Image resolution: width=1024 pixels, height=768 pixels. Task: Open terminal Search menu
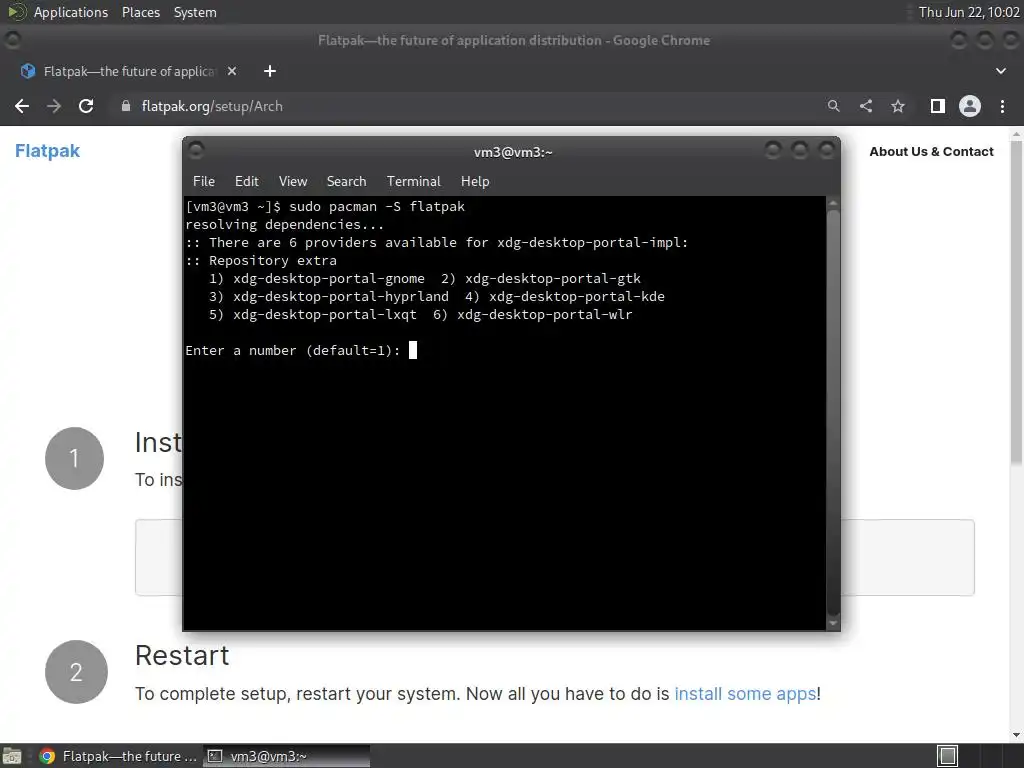[x=346, y=182]
